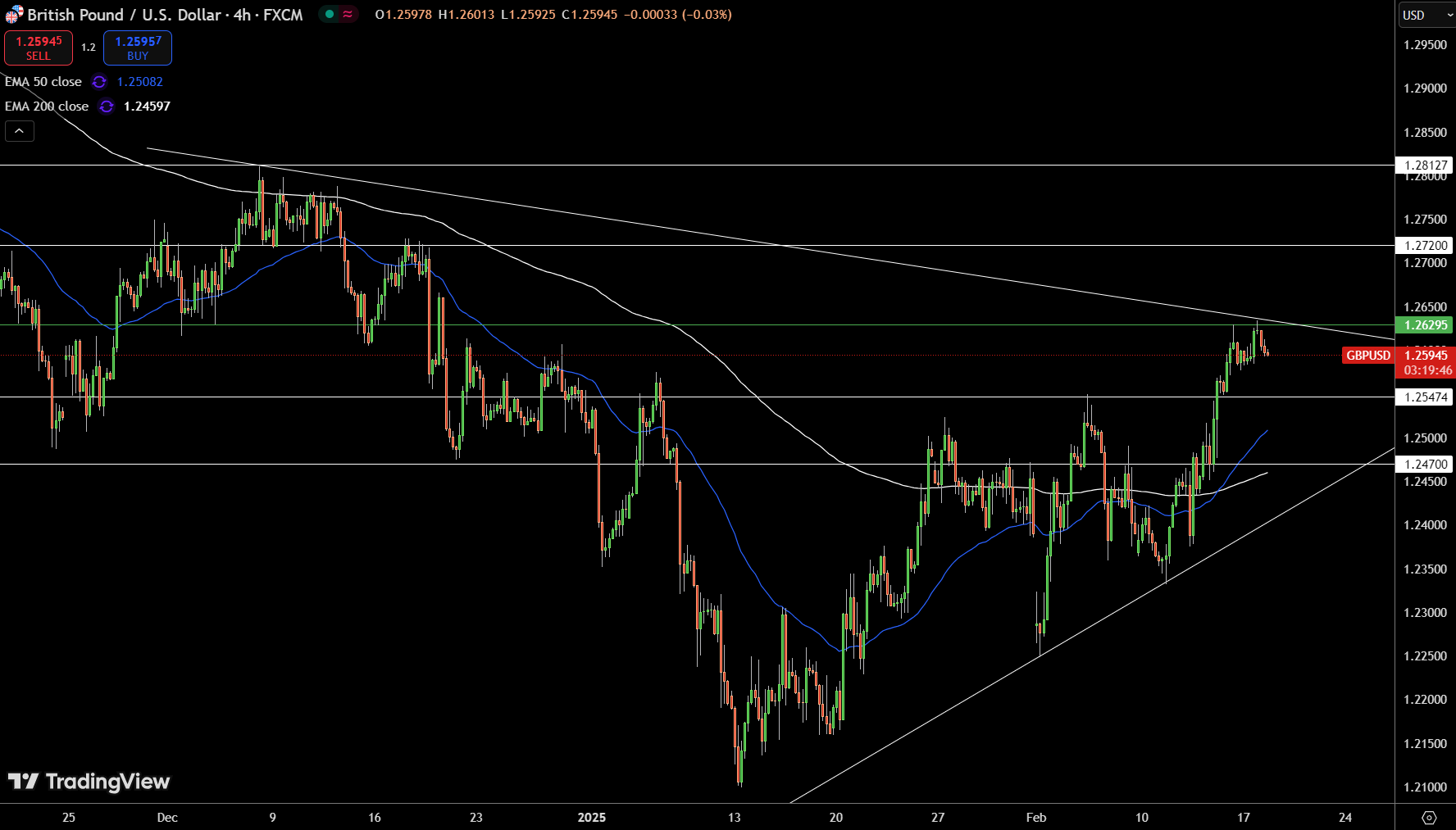Click the countdown timer 03:19:46
The image size is (1456, 830).
pos(1427,370)
